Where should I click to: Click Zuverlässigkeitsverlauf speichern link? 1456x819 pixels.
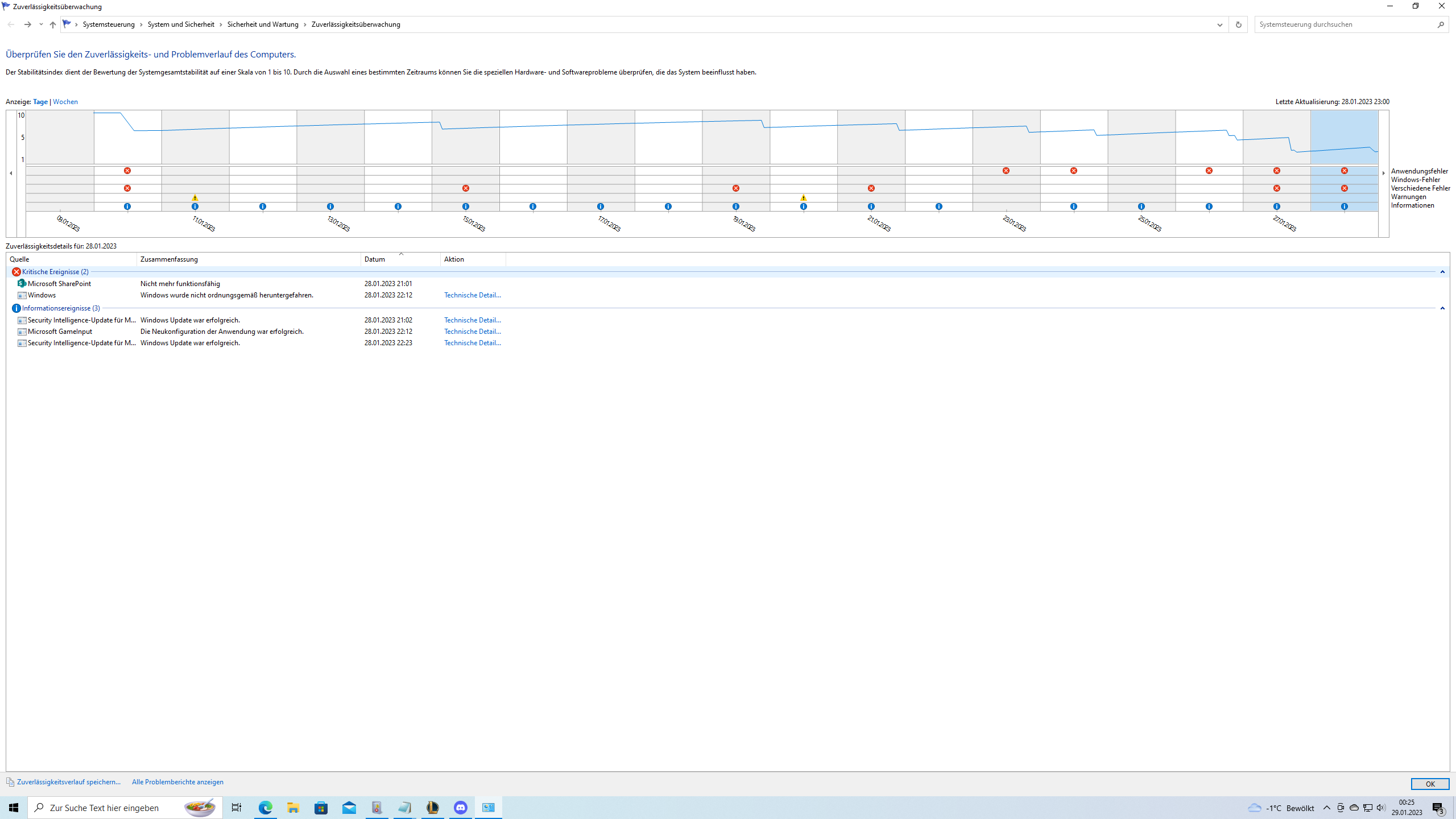(69, 782)
